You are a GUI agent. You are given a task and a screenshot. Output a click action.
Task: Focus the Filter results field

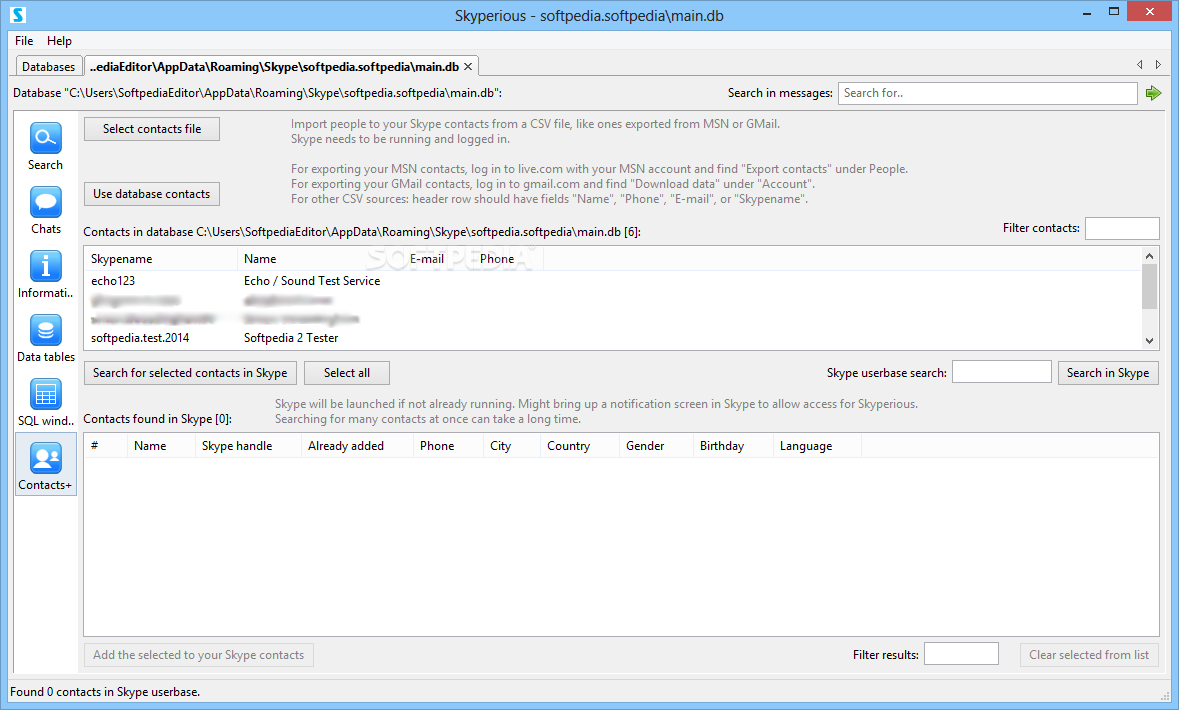click(x=961, y=654)
